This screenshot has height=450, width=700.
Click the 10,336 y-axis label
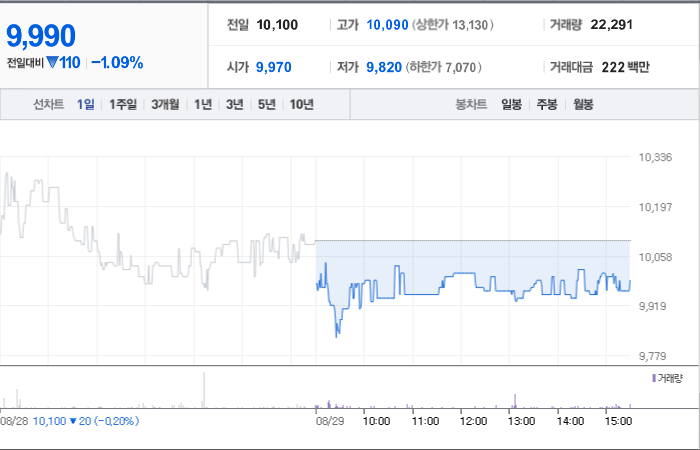coord(655,157)
